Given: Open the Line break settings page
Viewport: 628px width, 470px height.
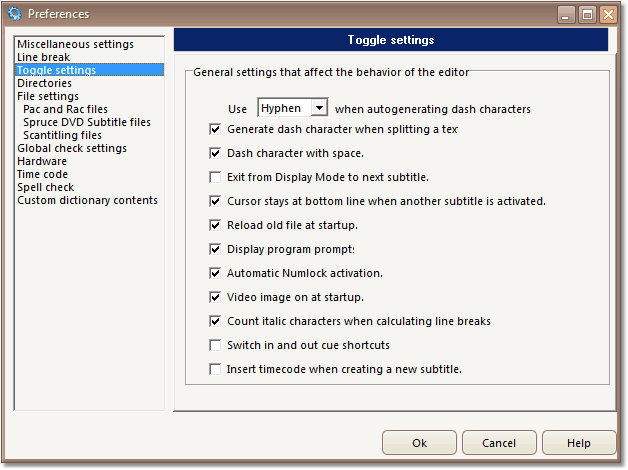Looking at the screenshot, I should pyautogui.click(x=44, y=57).
